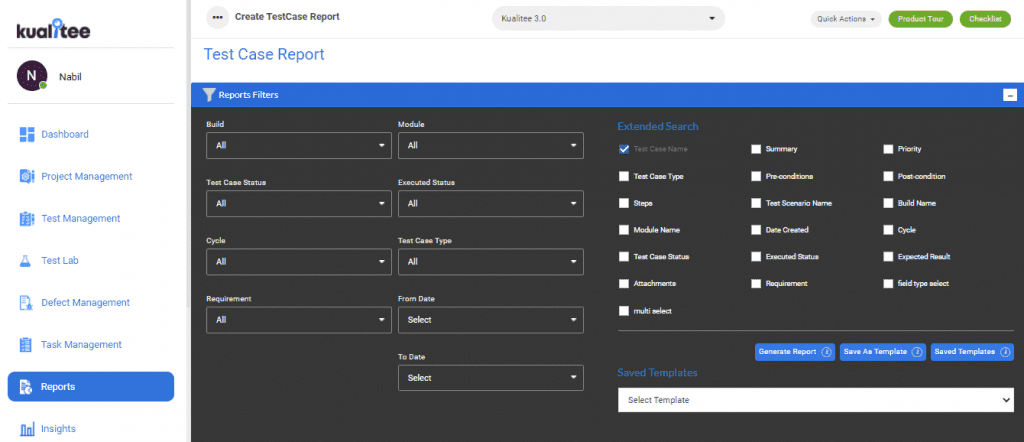Collapse Reports Filters with minus icon
This screenshot has height=442, width=1024.
(1010, 95)
